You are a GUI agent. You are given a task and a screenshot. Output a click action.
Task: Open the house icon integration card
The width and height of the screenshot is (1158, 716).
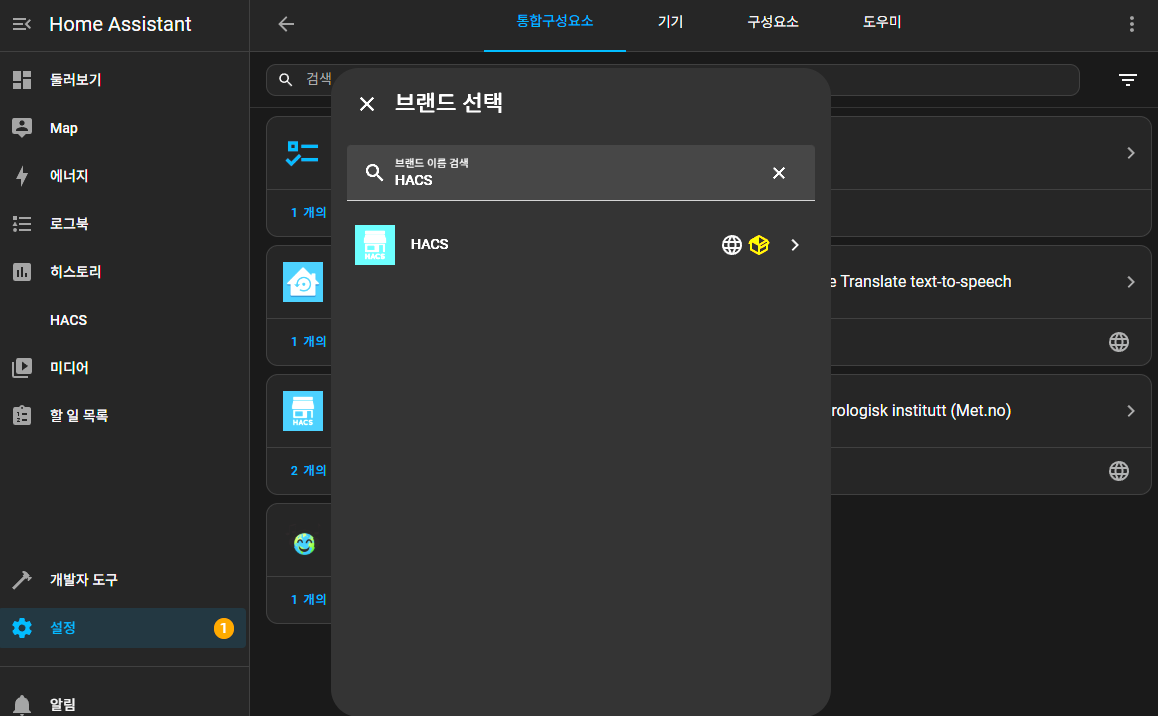click(303, 282)
